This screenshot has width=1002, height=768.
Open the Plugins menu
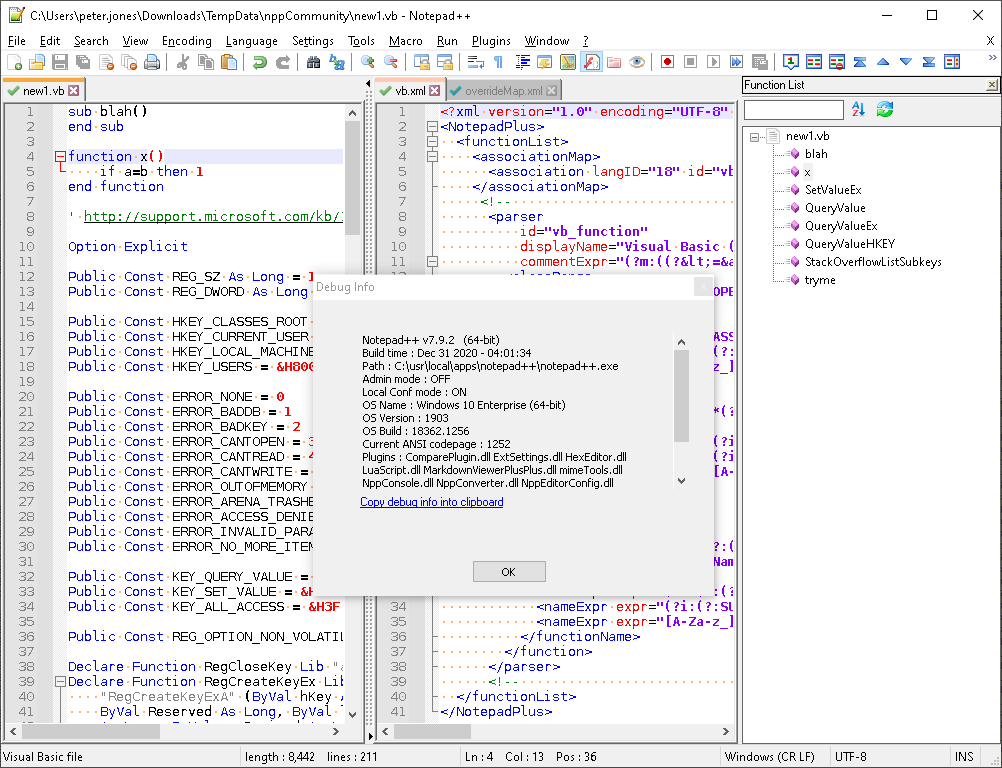pos(491,41)
